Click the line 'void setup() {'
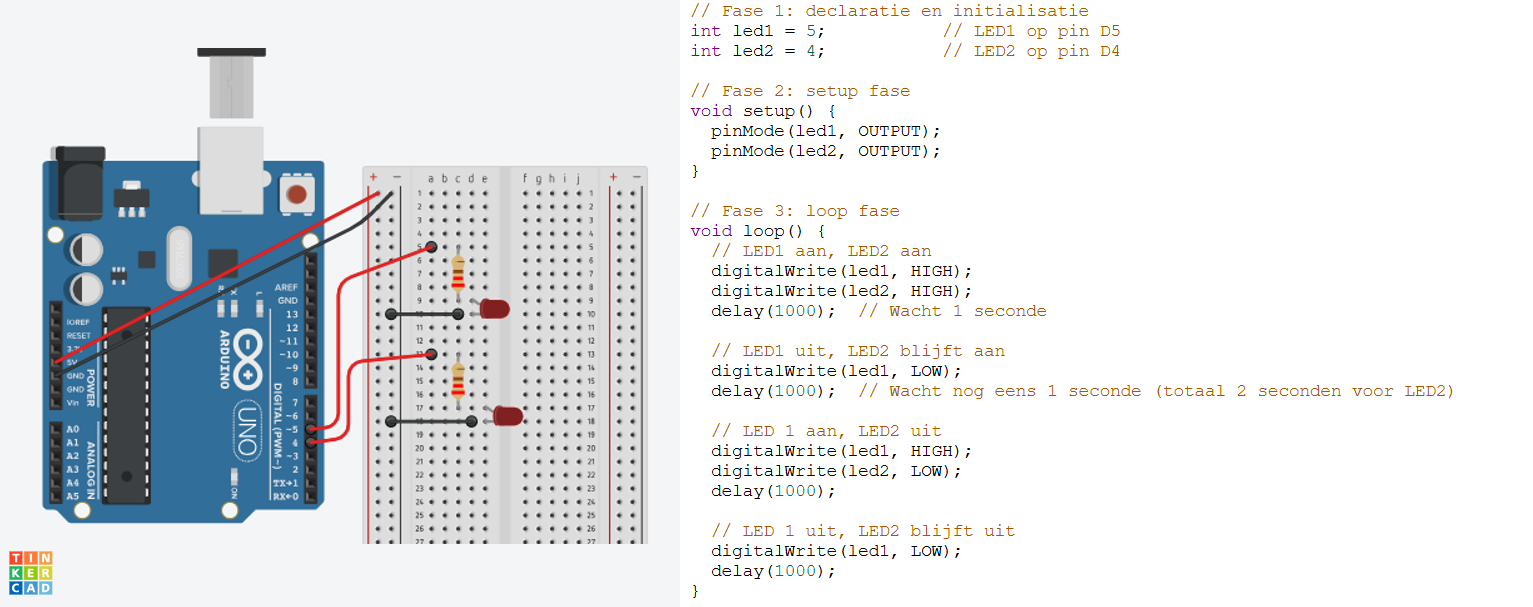The image size is (1533, 607). click(x=763, y=111)
